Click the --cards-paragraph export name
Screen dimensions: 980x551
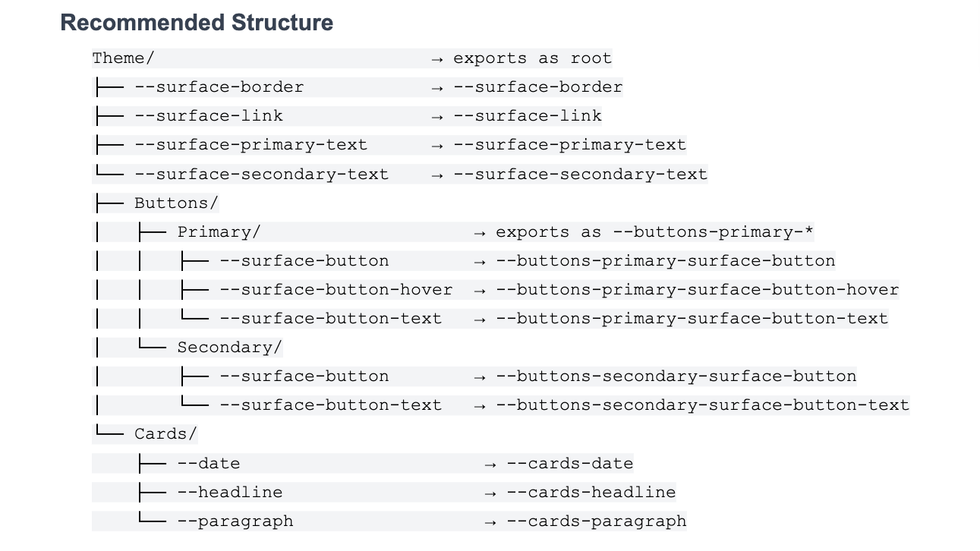point(596,521)
